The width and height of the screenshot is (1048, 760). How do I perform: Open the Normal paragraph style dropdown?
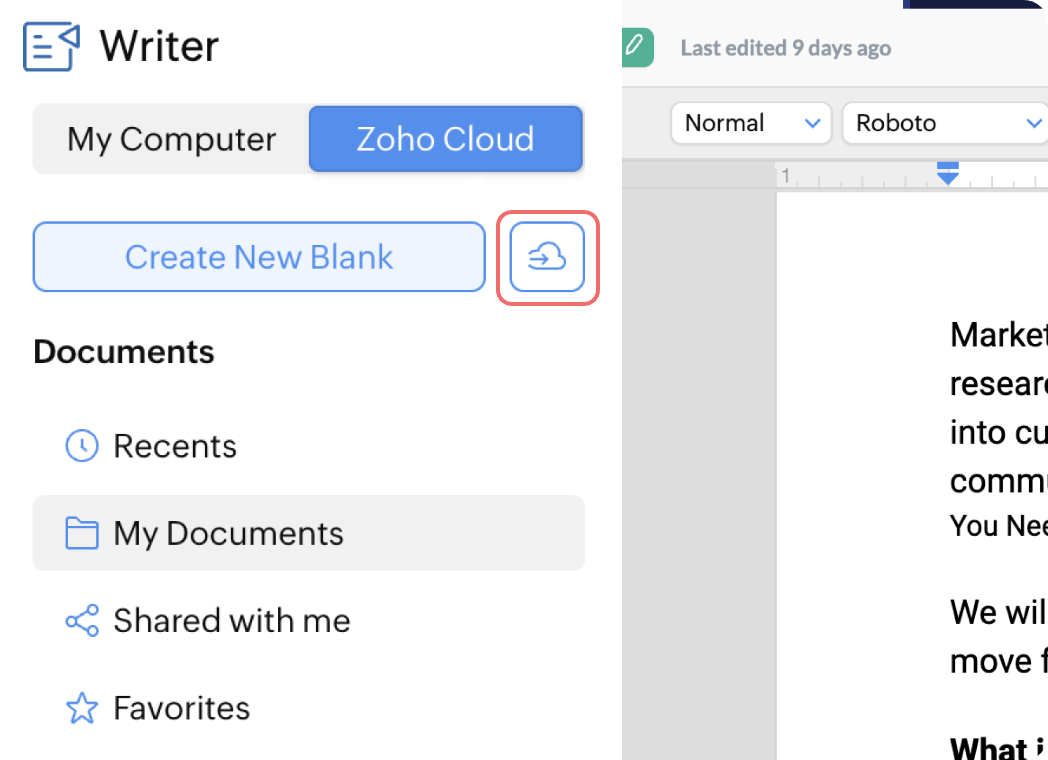751,124
